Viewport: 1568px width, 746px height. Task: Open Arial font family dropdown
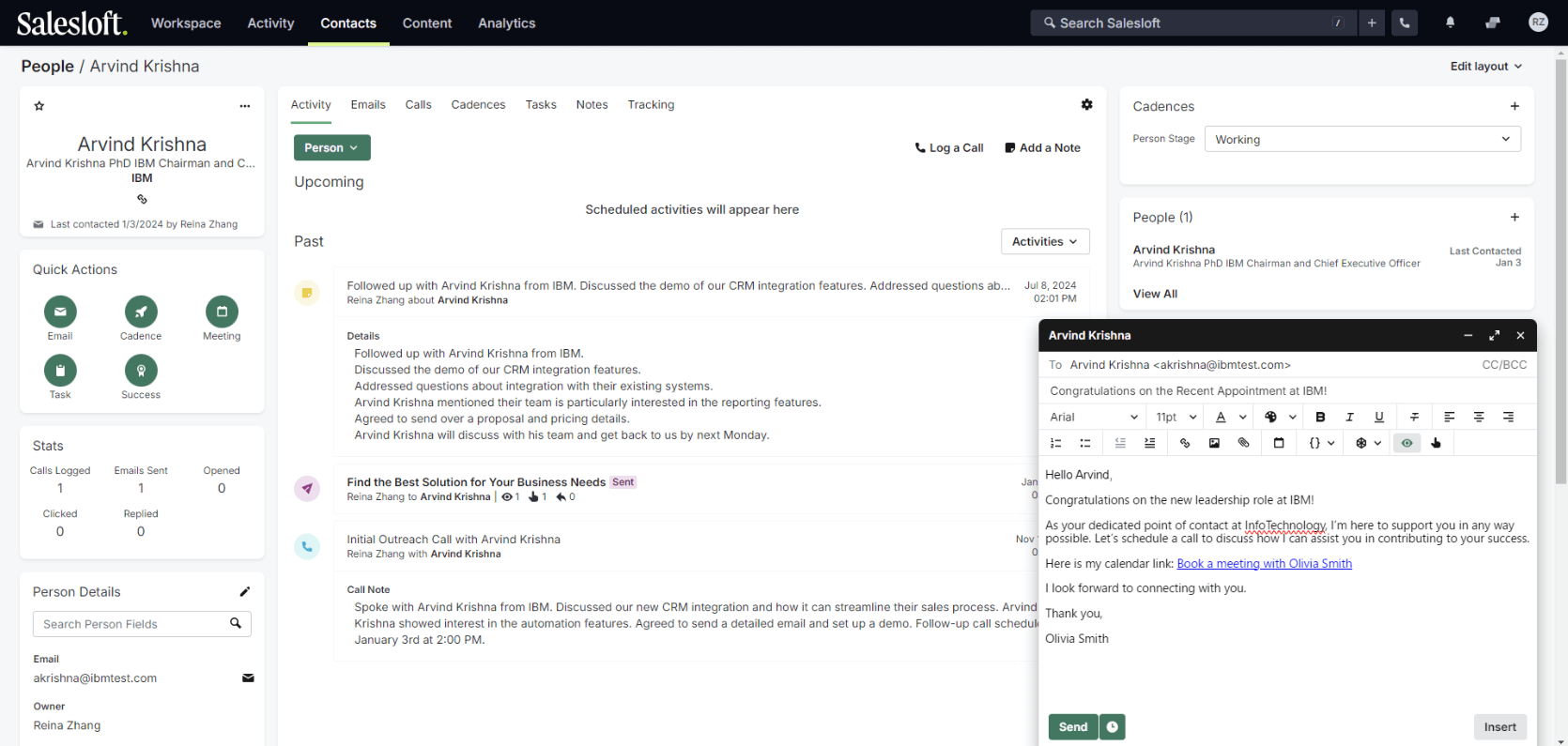click(1094, 417)
